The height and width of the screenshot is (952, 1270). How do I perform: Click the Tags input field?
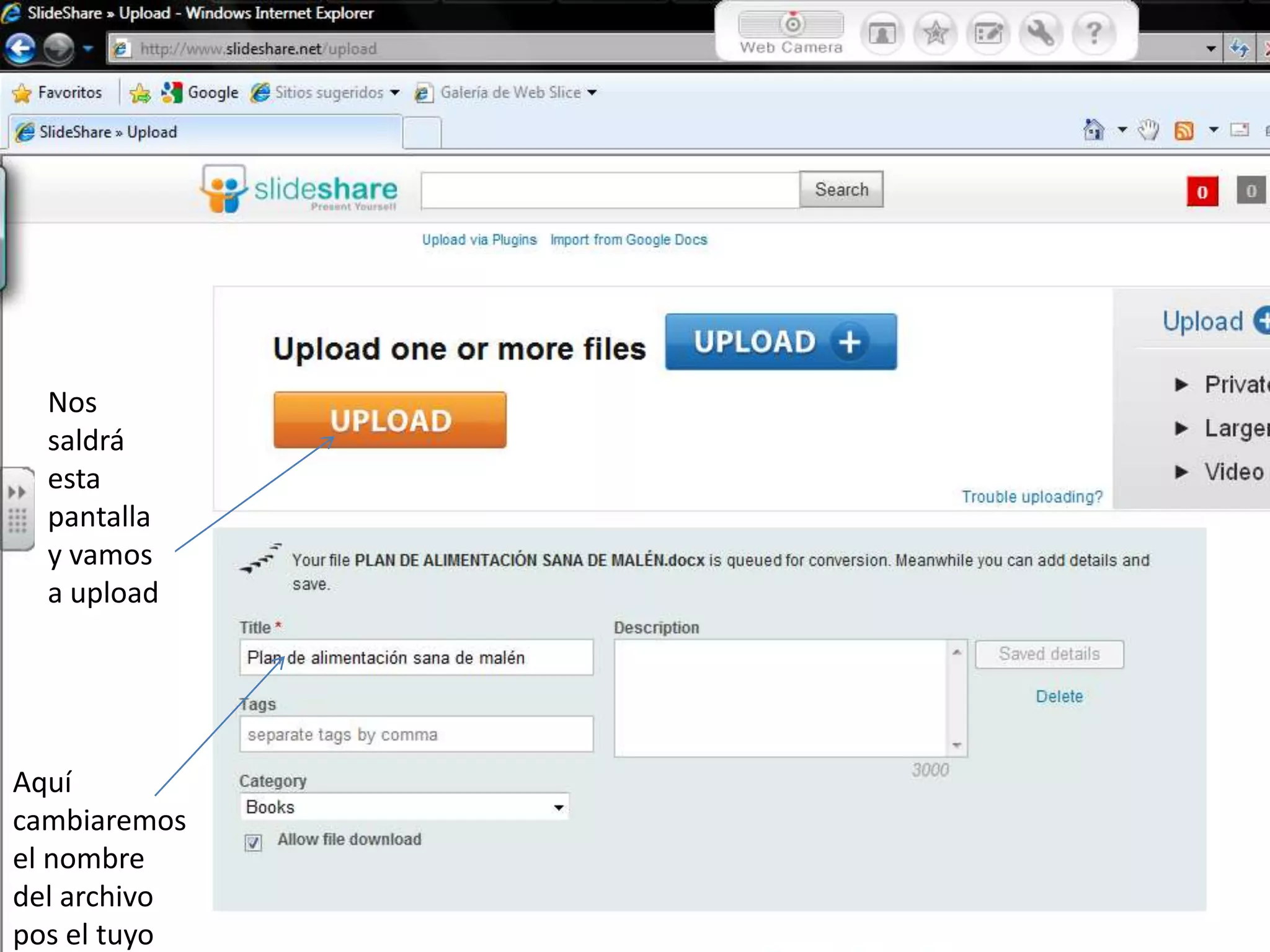click(x=416, y=734)
